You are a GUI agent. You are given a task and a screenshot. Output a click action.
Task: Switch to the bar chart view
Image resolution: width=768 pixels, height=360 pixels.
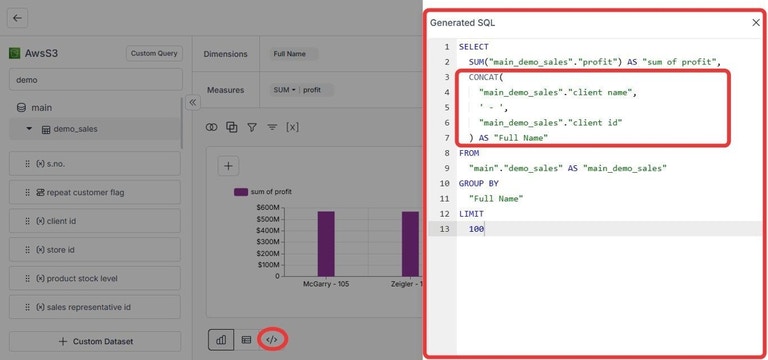point(221,339)
